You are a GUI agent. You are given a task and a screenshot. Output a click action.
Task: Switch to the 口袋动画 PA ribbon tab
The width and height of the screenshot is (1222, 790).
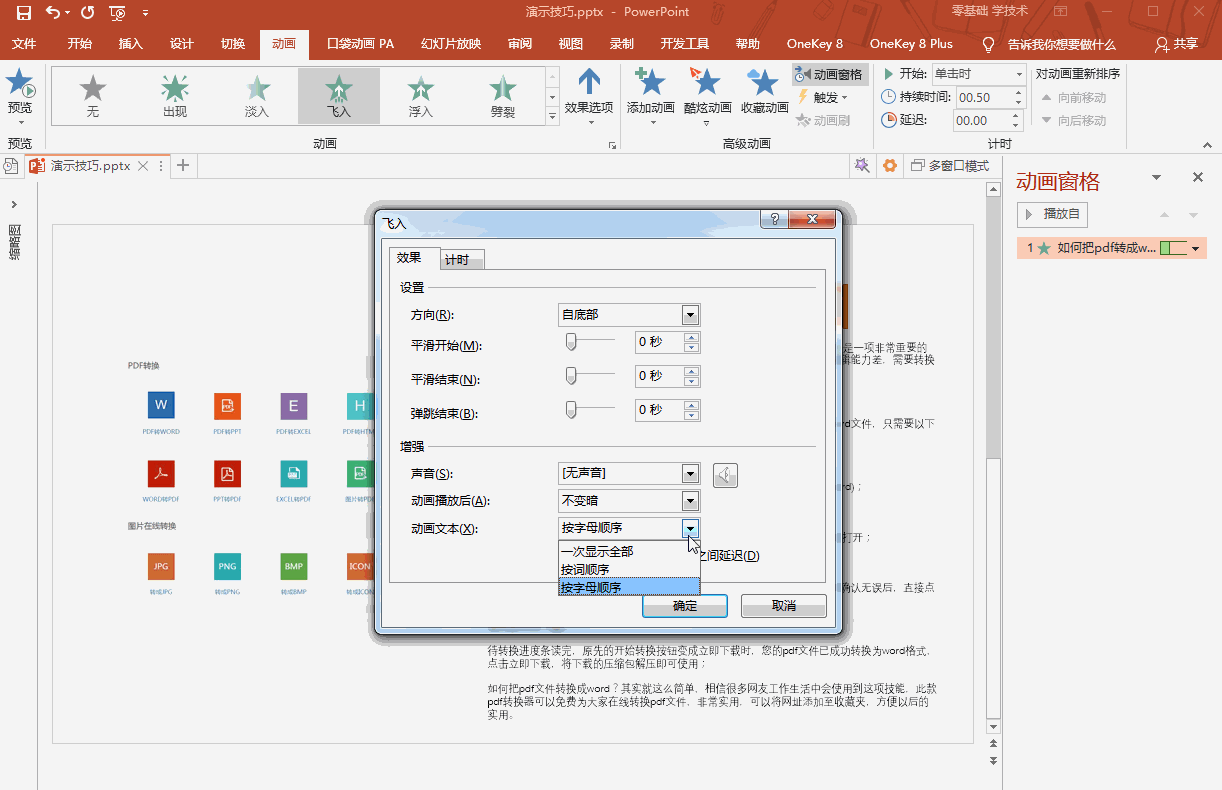click(x=360, y=44)
